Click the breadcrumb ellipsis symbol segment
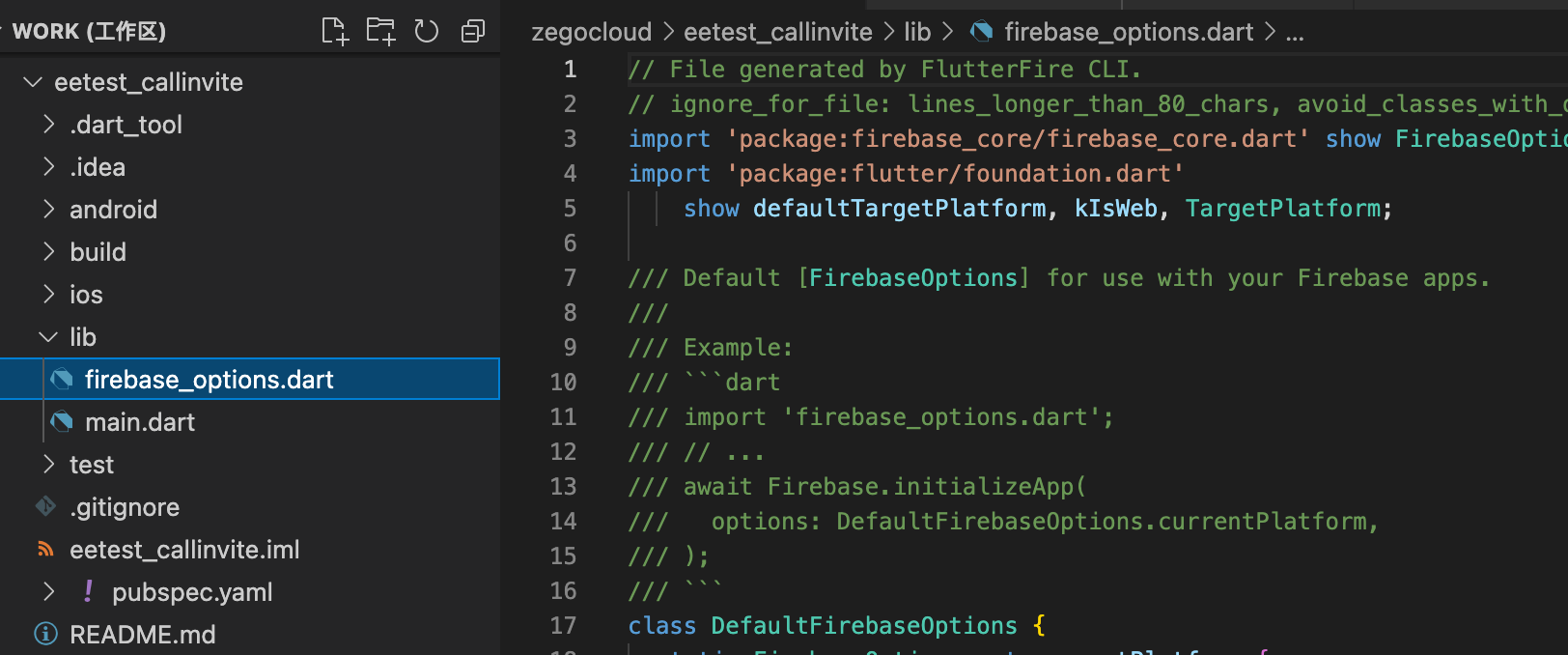The height and width of the screenshot is (655, 1568). coord(1295,35)
